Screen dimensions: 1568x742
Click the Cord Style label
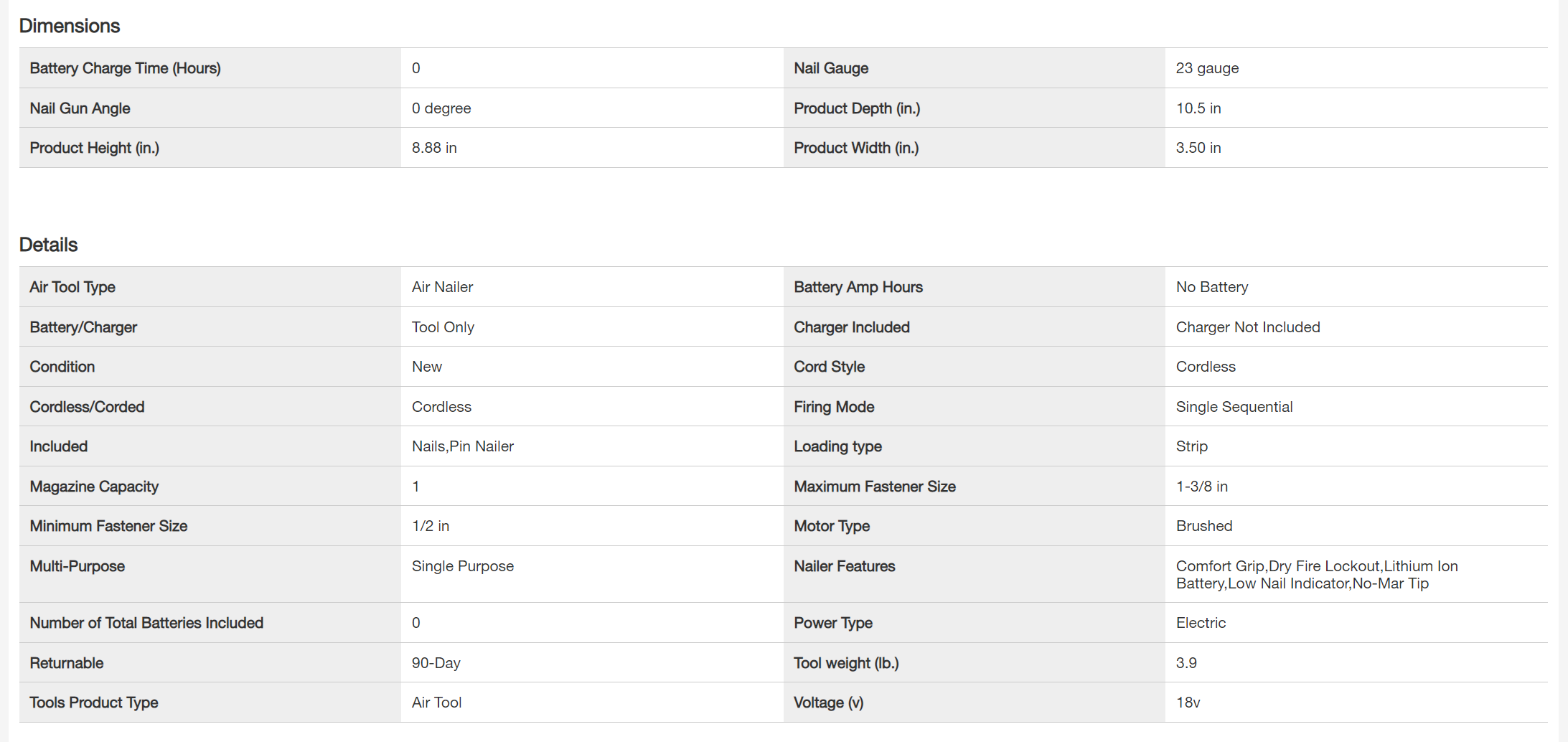tap(829, 367)
